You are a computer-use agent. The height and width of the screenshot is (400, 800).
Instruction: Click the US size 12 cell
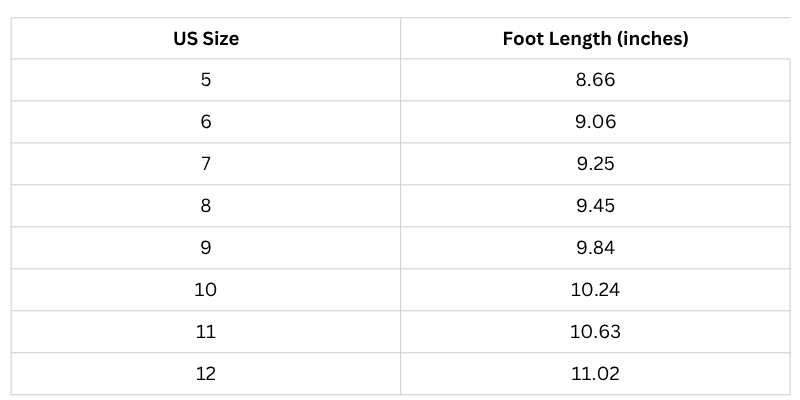coord(206,374)
